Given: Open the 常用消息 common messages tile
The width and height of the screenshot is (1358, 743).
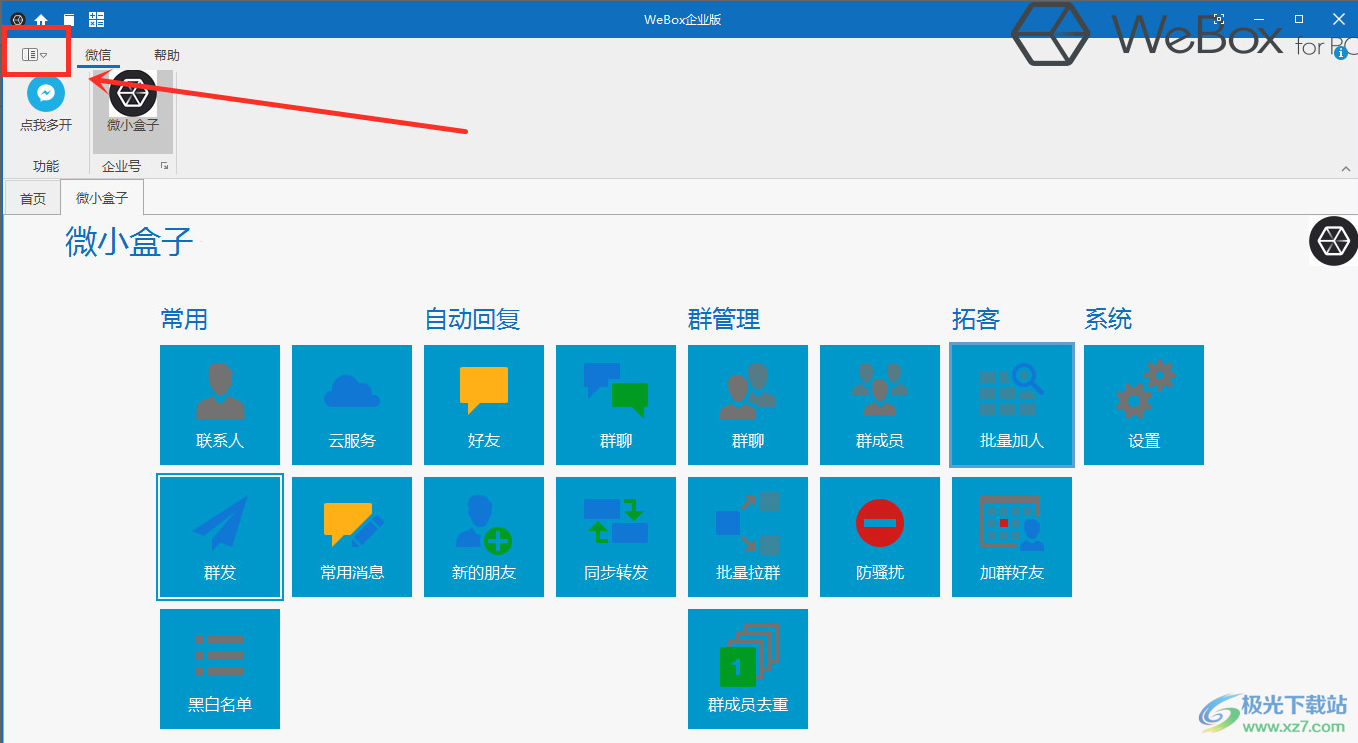Looking at the screenshot, I should 352,537.
